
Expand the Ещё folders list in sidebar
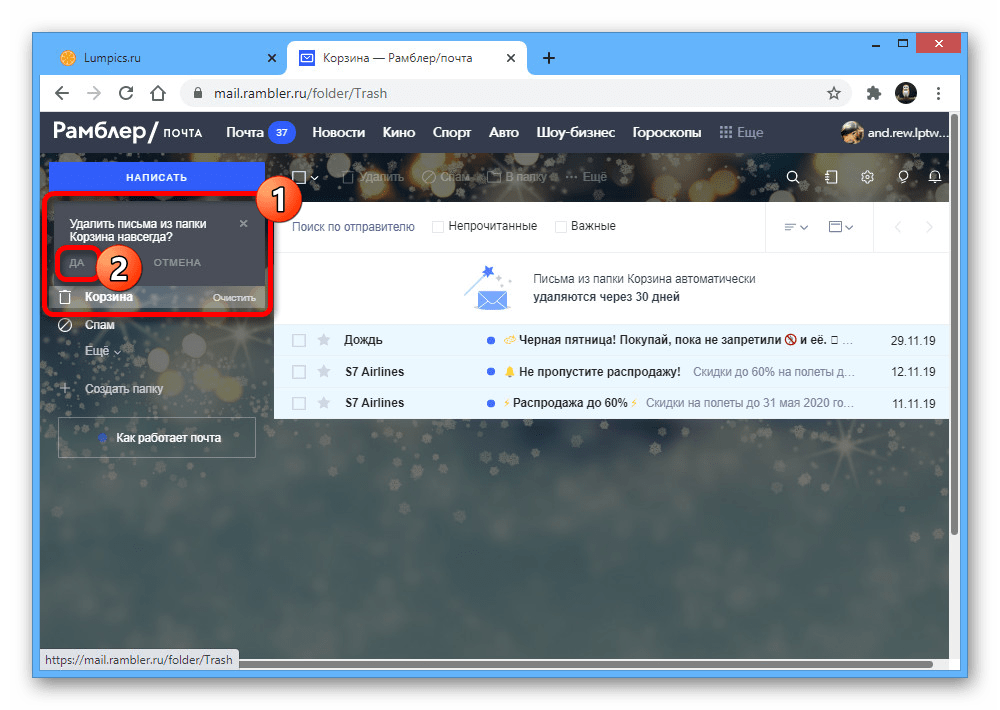103,352
